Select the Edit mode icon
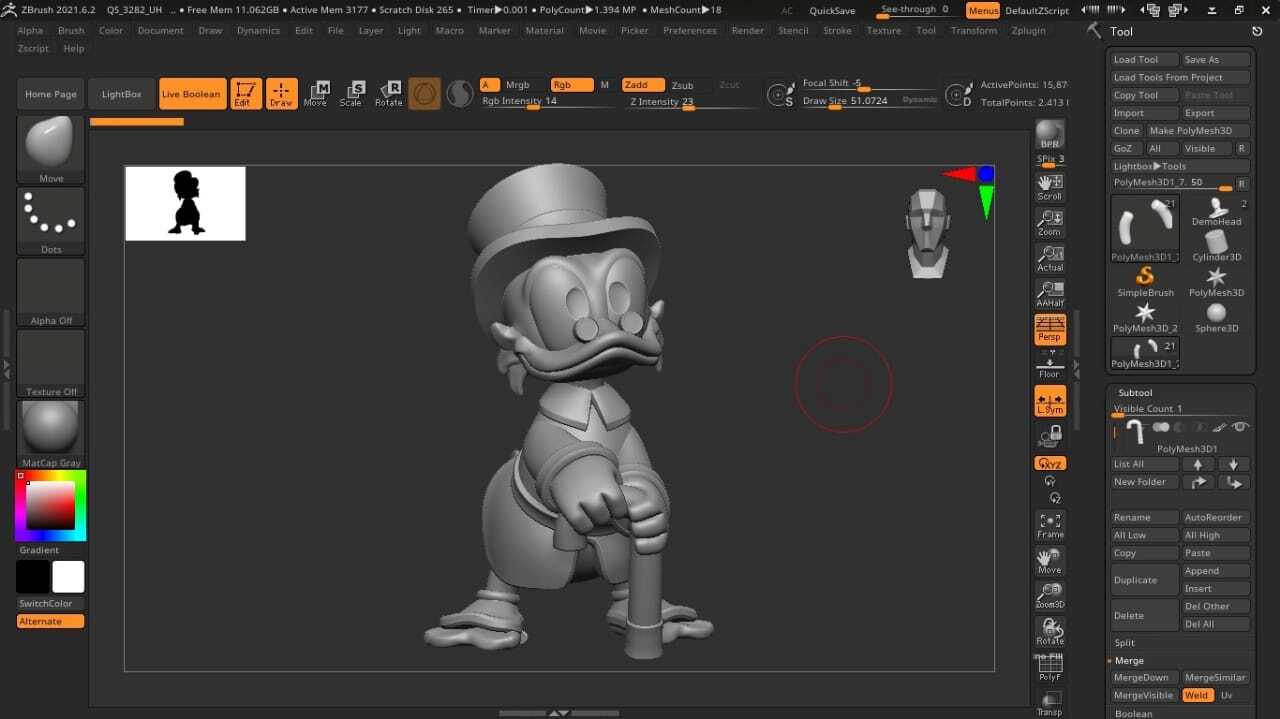Image resolution: width=1280 pixels, height=719 pixels. [246, 94]
